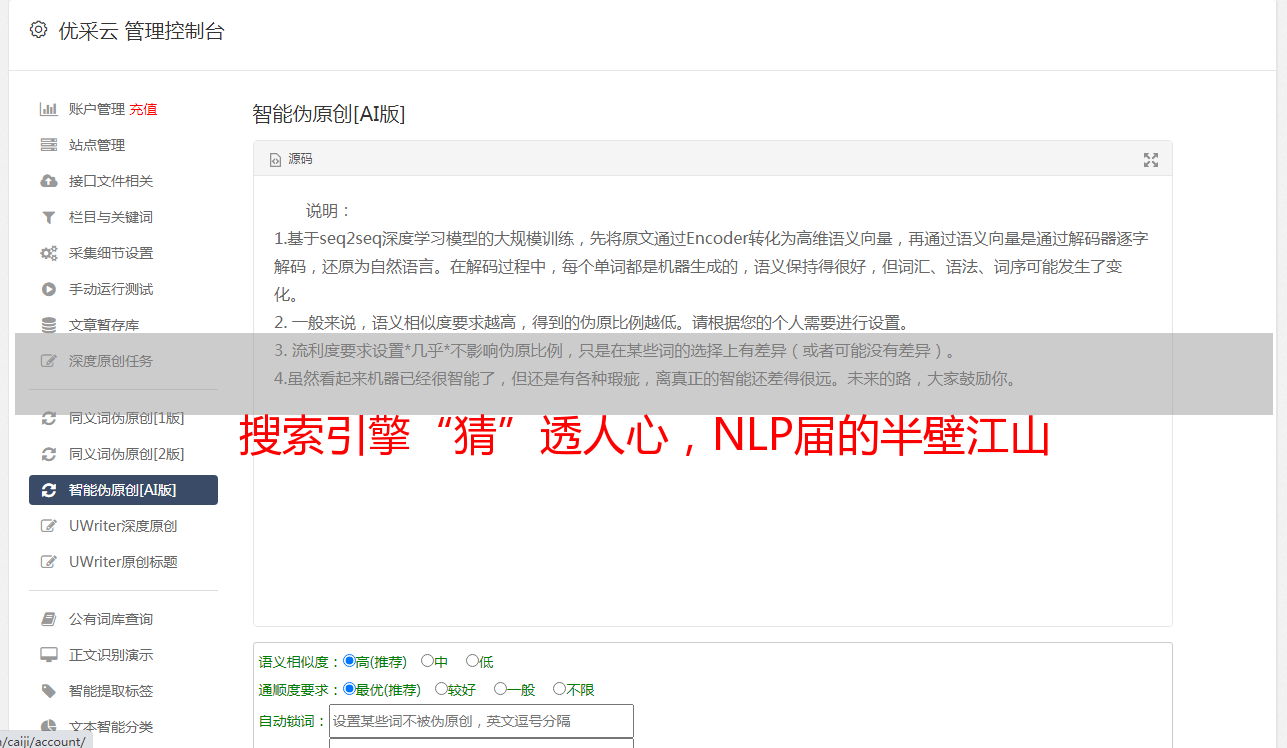The image size is (1287, 748).
Task: Open 接口文件相关 in the sidebar
Action: point(111,181)
